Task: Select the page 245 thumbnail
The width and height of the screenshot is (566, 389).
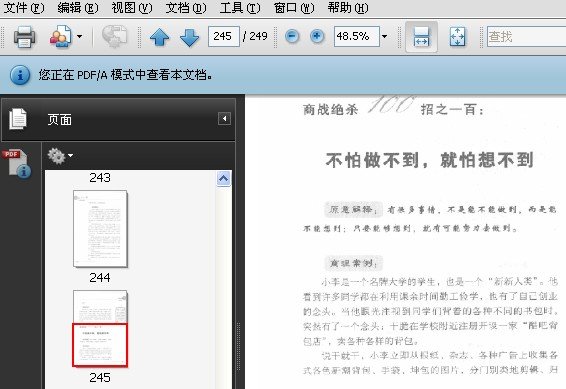Action: 100,328
